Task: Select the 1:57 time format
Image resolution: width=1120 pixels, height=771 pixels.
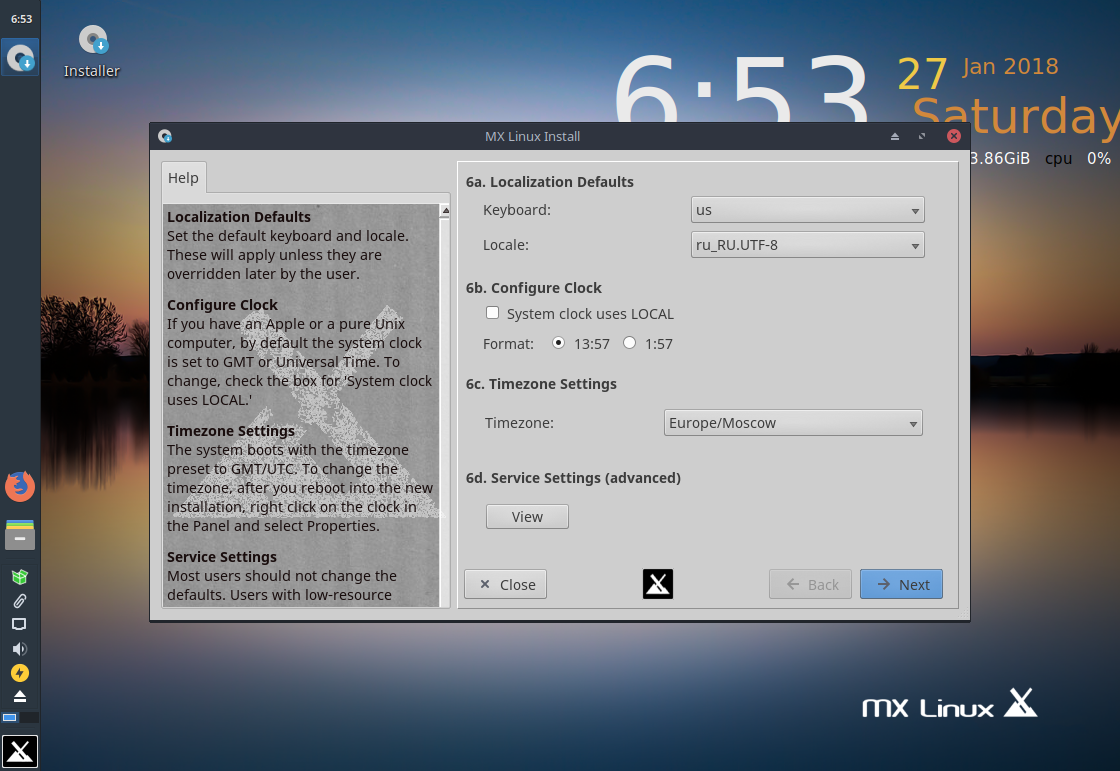Action: [629, 343]
